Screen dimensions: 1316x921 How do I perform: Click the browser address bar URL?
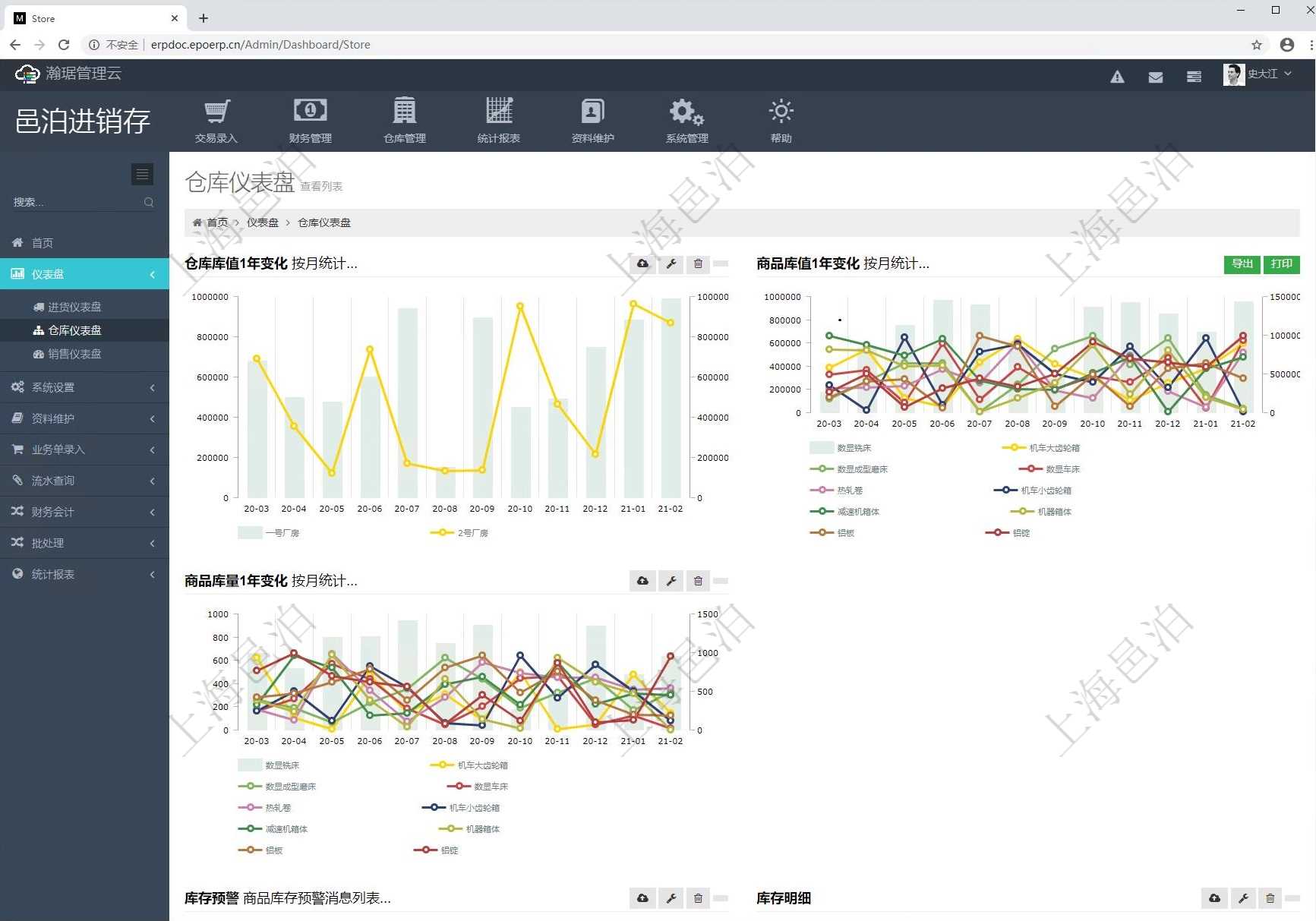(260, 45)
